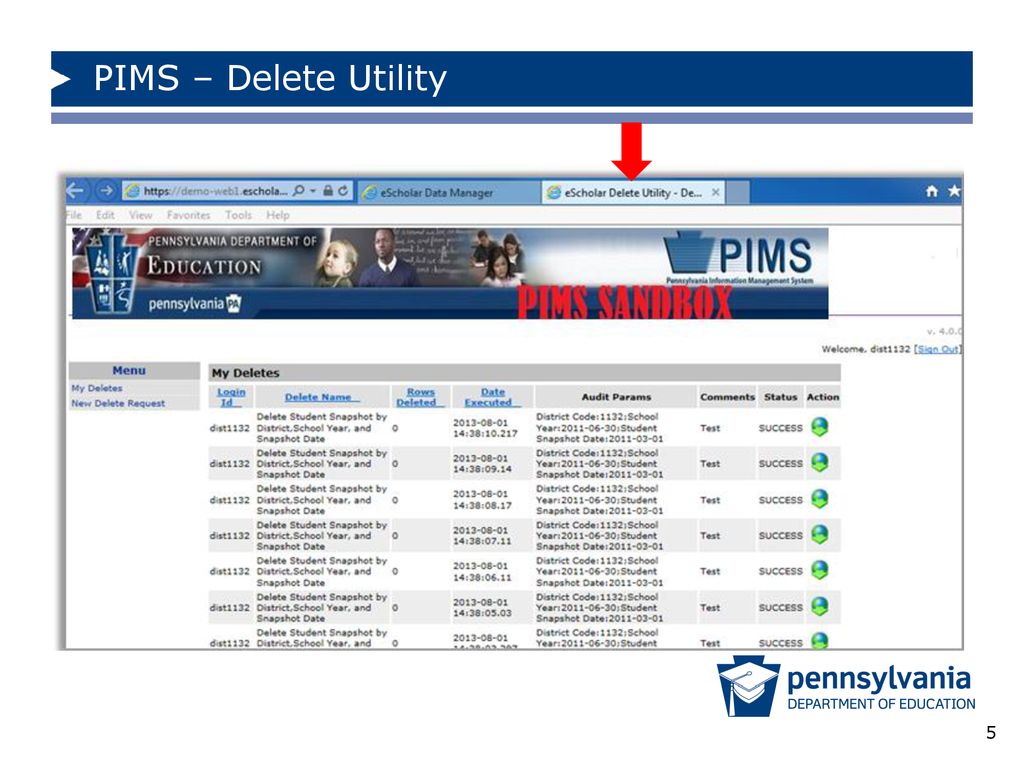Click the Sign Out link

pyautogui.click(x=937, y=349)
